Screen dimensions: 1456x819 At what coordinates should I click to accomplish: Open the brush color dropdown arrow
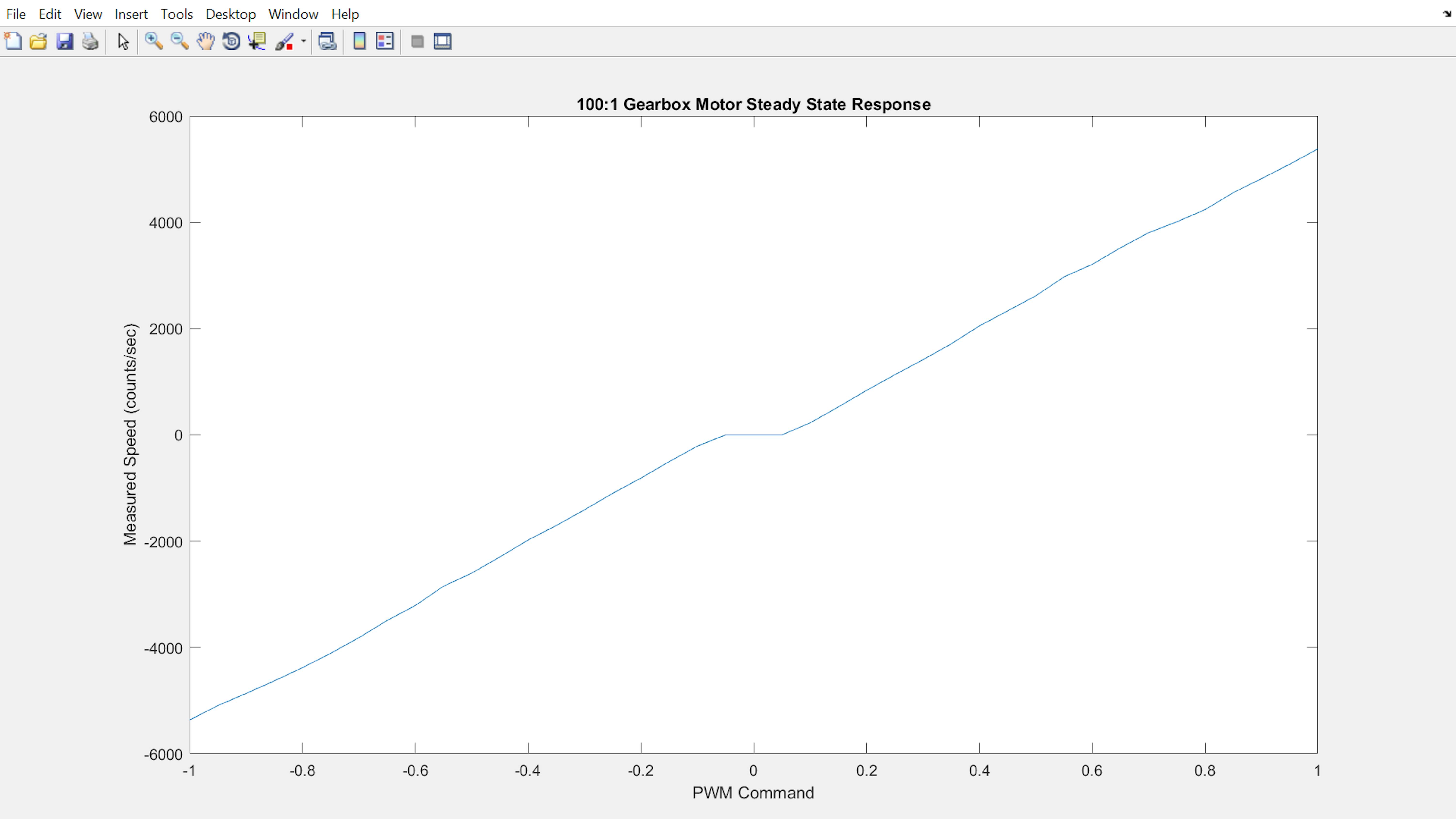pos(304,41)
